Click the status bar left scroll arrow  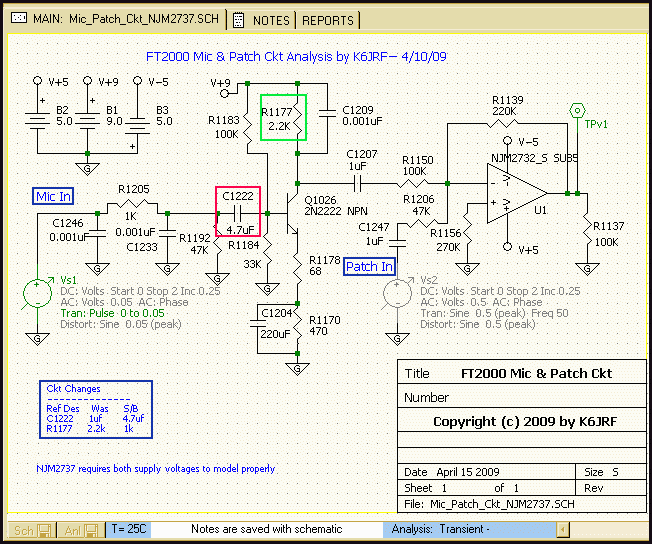563,530
